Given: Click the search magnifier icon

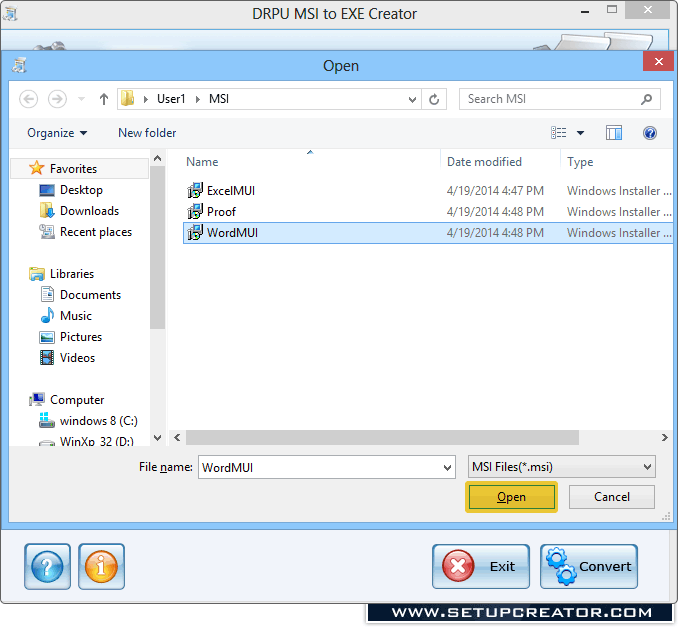Looking at the screenshot, I should [x=646, y=99].
